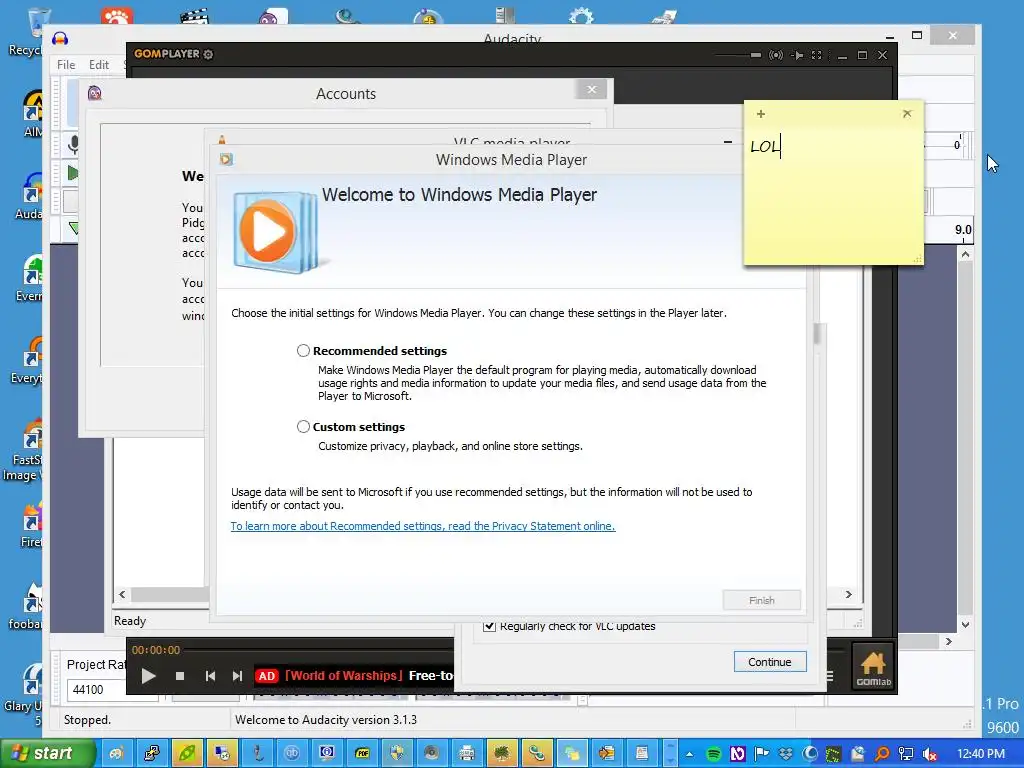Viewport: 1024px width, 768px height.
Task: Open the Audacity Edit menu
Action: [99, 65]
